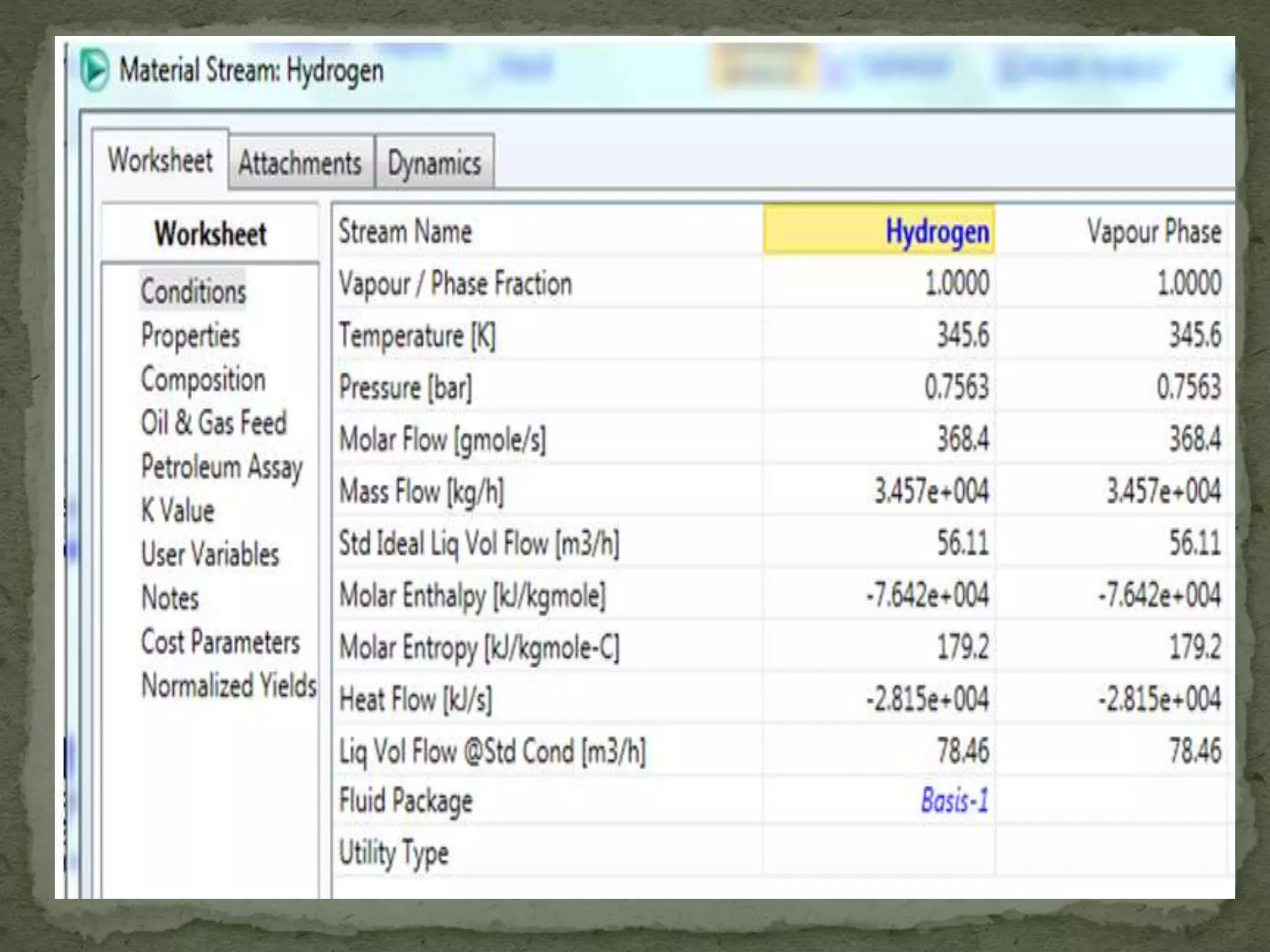The width and height of the screenshot is (1270, 952).
Task: Click the Std Ideal Liq Vol Flow label
Action: 479,544
